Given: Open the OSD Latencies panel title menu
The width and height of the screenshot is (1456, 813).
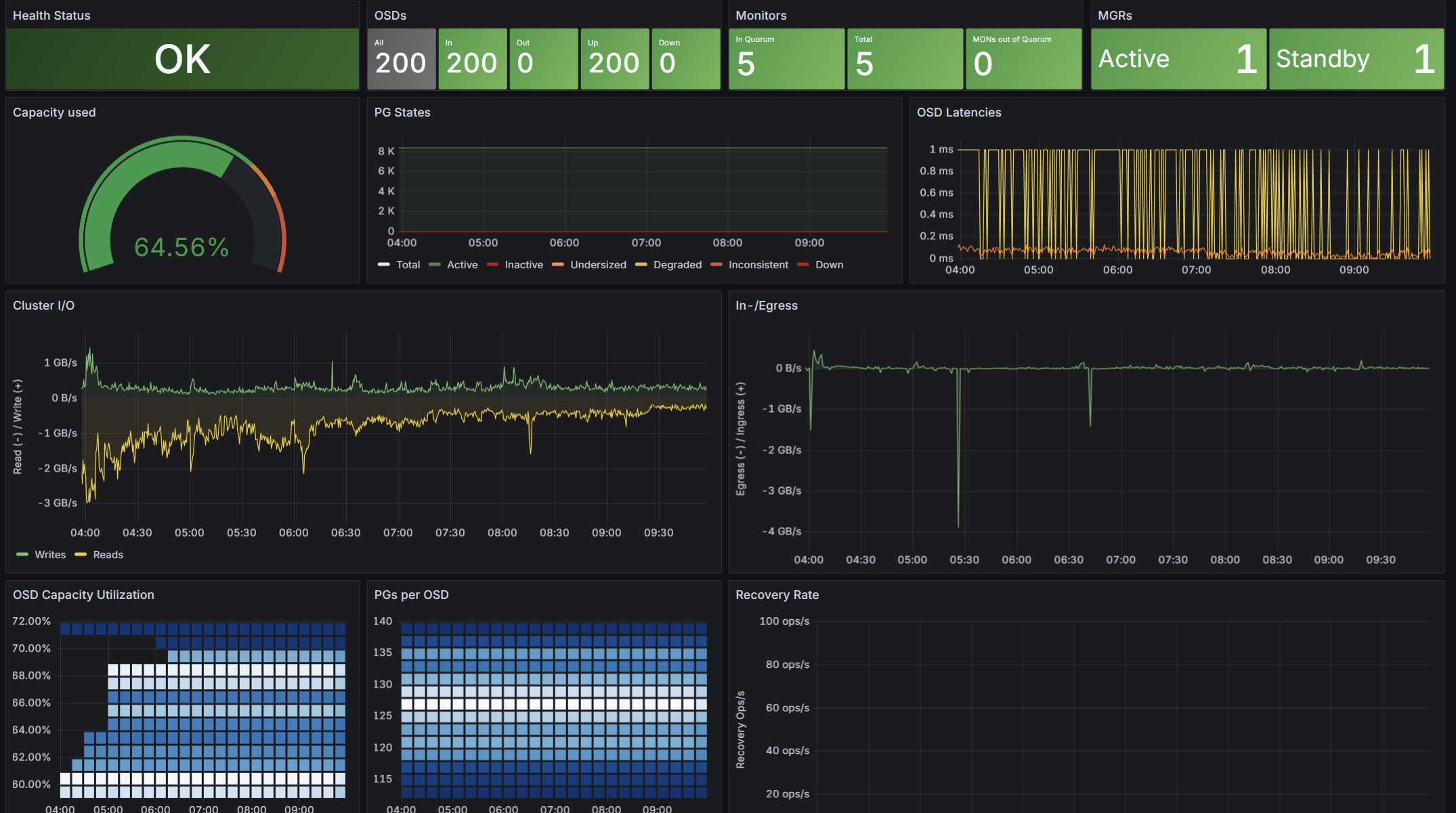Looking at the screenshot, I should click(x=958, y=112).
